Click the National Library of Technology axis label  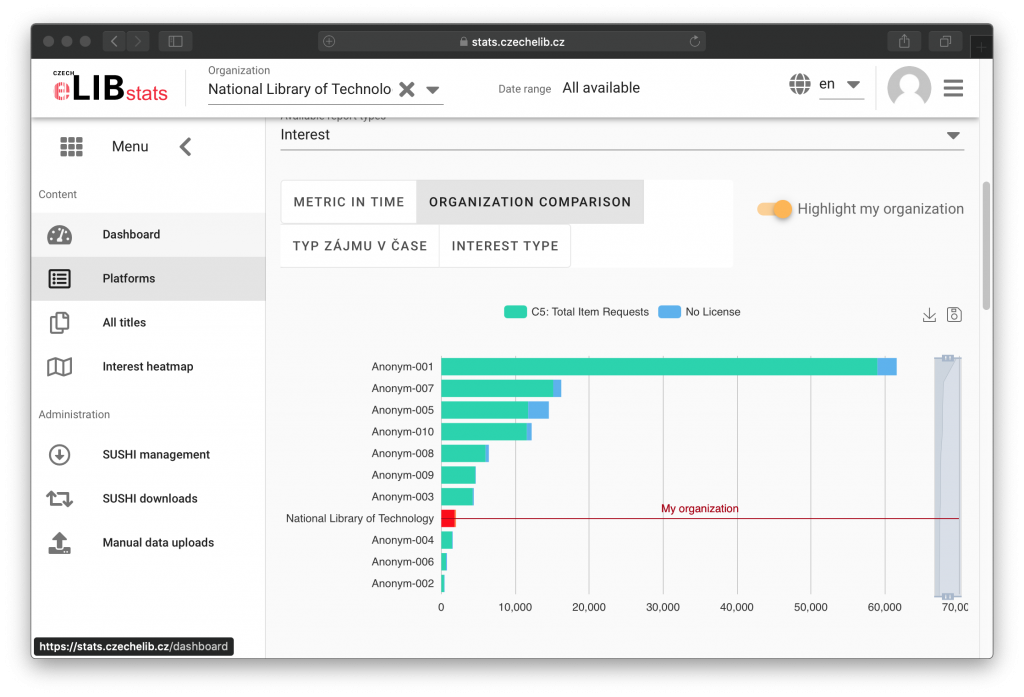click(360, 519)
